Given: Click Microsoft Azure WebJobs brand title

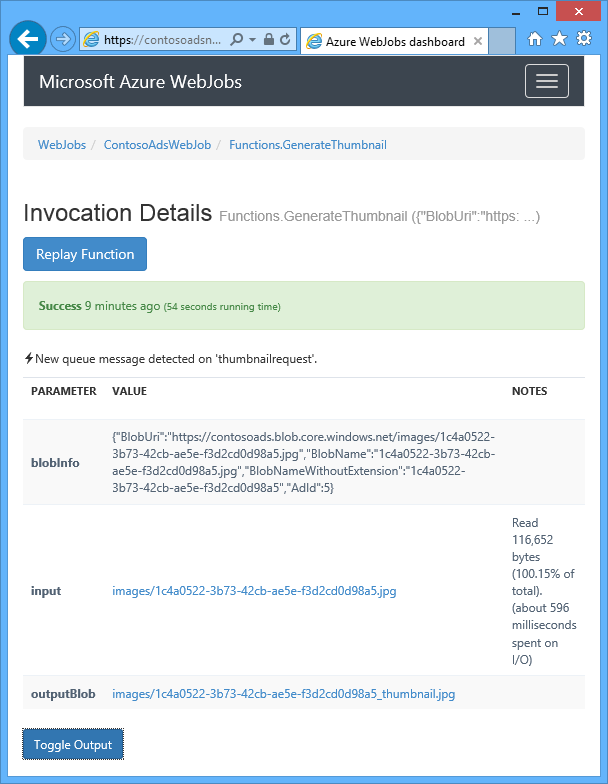Looking at the screenshot, I should (140, 82).
